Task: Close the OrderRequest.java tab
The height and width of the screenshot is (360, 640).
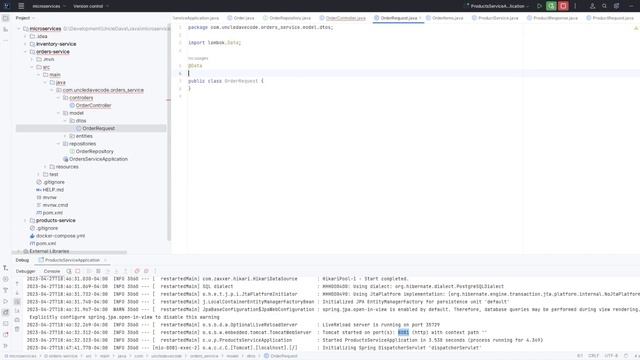Action: 420,18
